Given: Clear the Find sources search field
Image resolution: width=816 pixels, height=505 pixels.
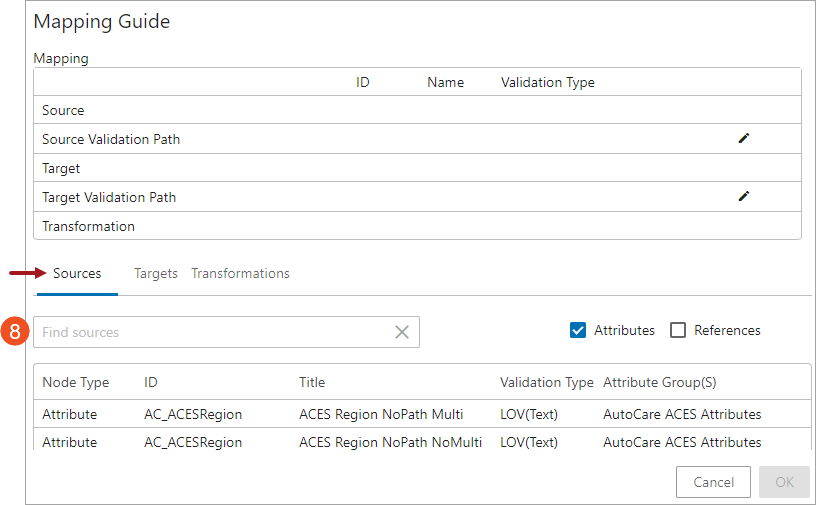Looking at the screenshot, I should click(x=402, y=332).
